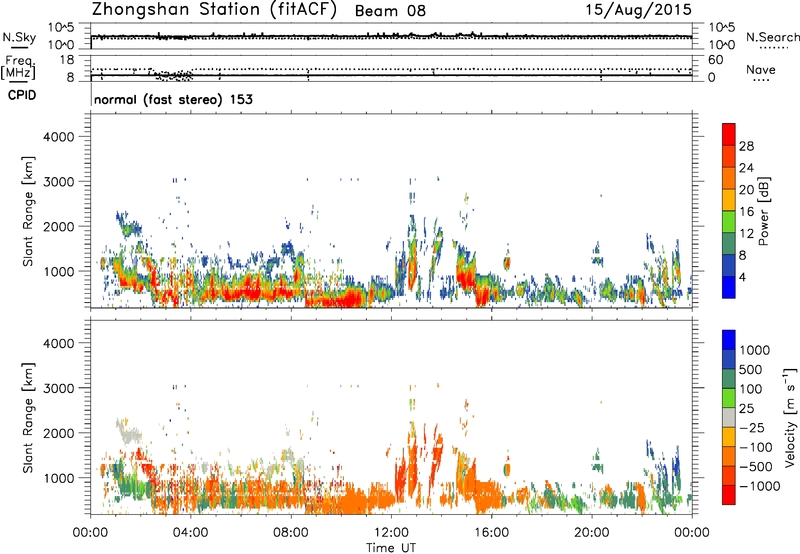
Task: Click the date '15/Aug/2015'
Action: [638, 10]
